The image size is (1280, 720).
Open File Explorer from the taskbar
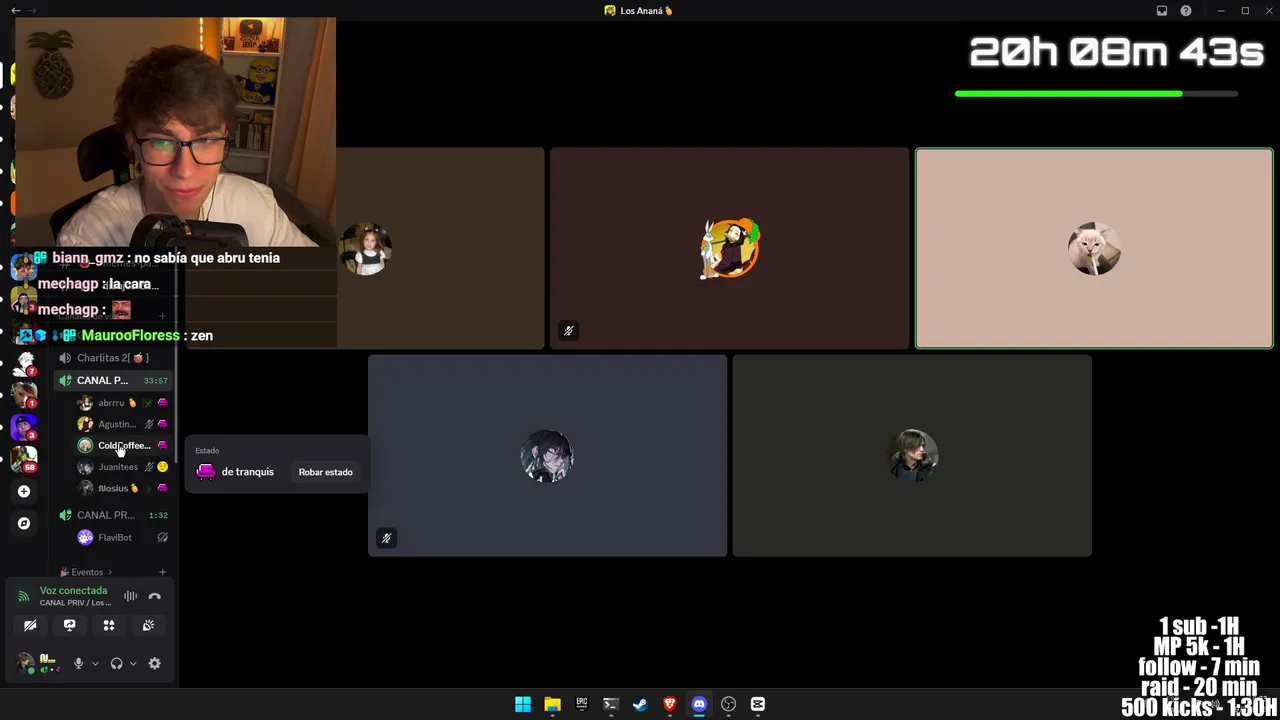coord(552,704)
